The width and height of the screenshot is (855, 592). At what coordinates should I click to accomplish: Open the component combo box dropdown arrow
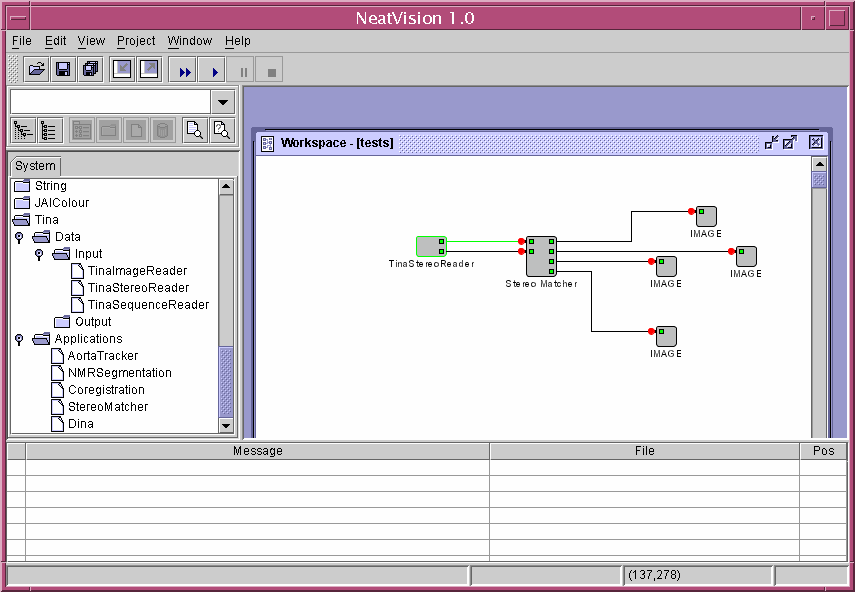coord(223,102)
